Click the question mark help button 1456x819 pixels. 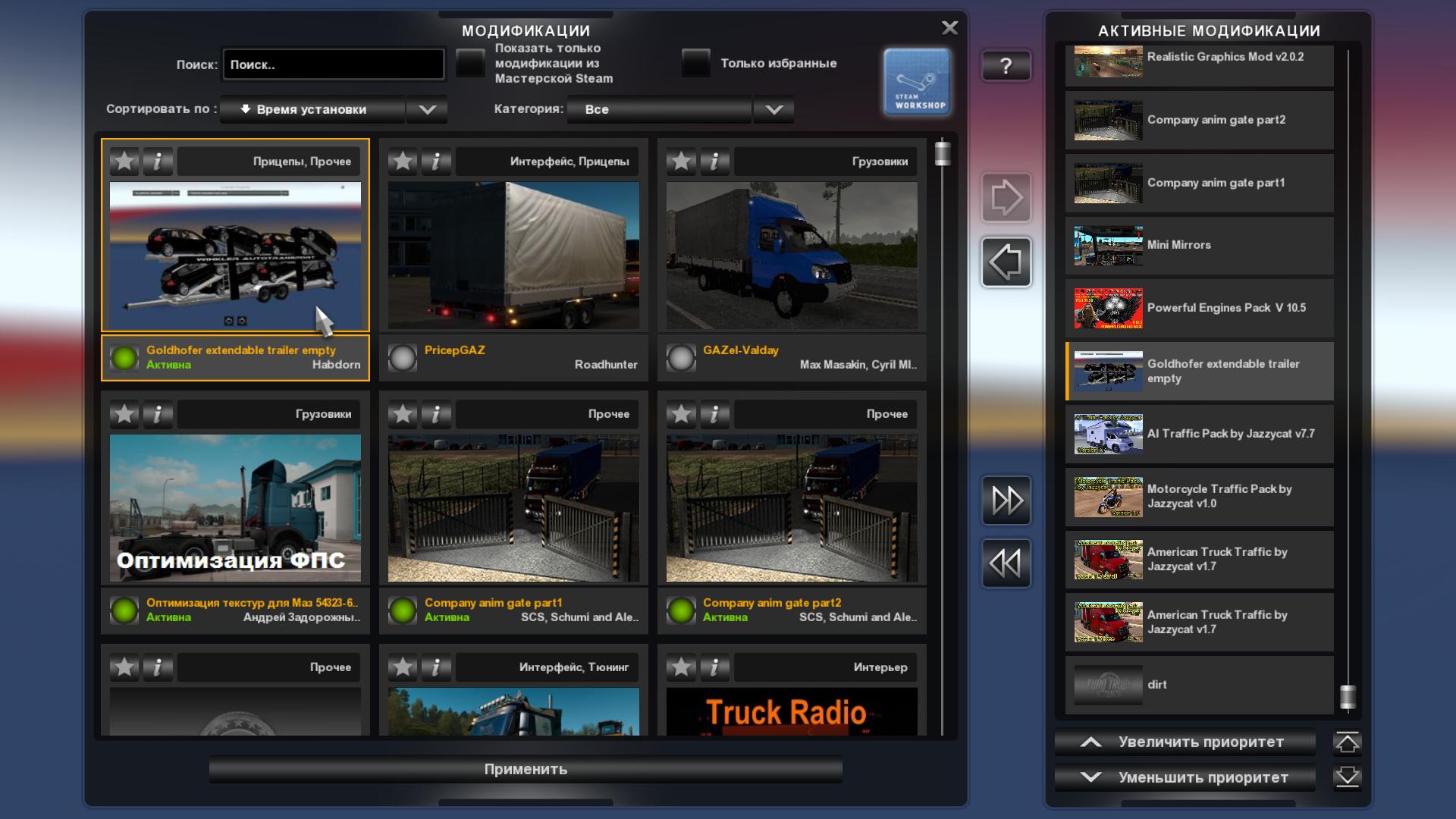point(1006,66)
